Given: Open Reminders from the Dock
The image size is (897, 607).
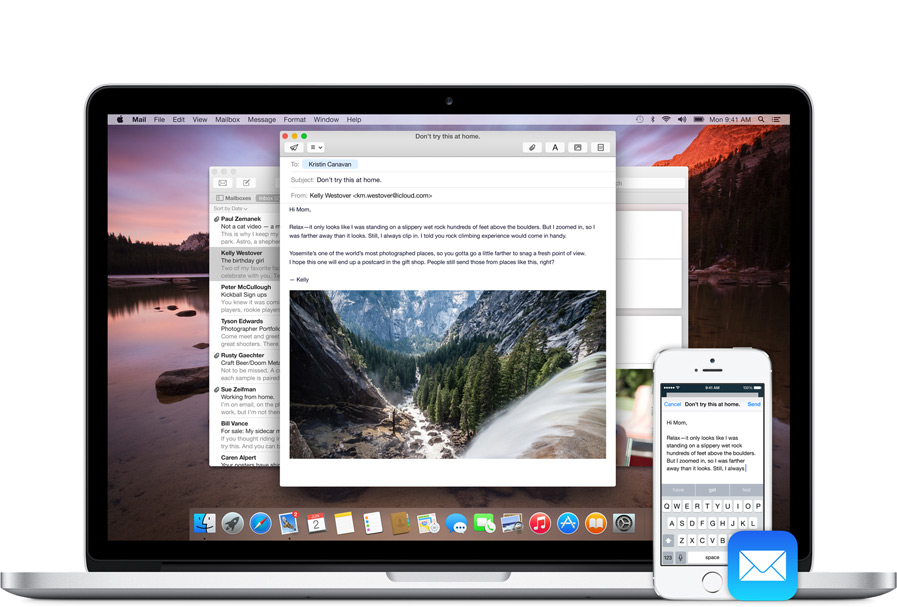Looking at the screenshot, I should coord(372,523).
